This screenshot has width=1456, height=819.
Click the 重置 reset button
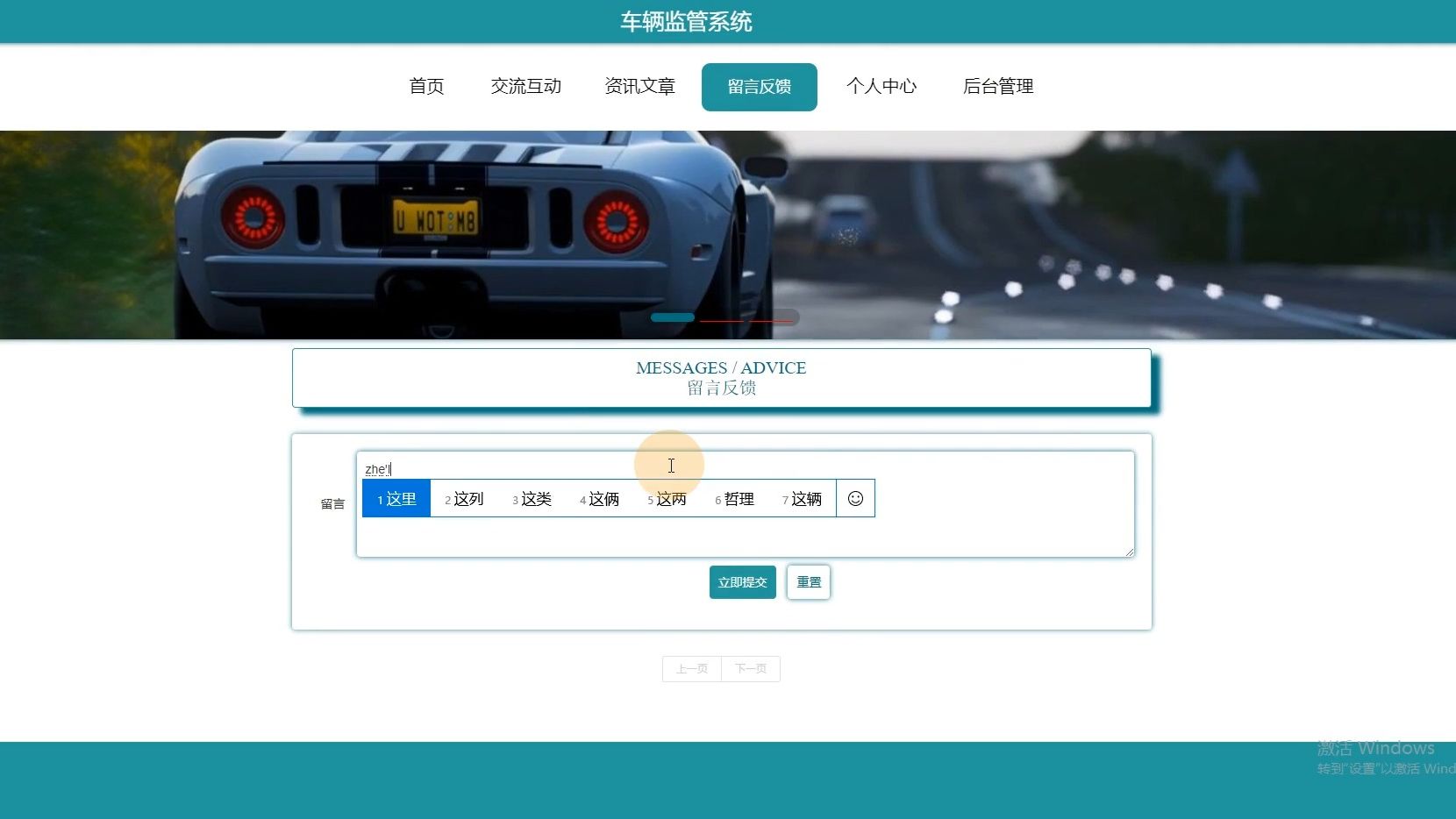pyautogui.click(x=808, y=581)
